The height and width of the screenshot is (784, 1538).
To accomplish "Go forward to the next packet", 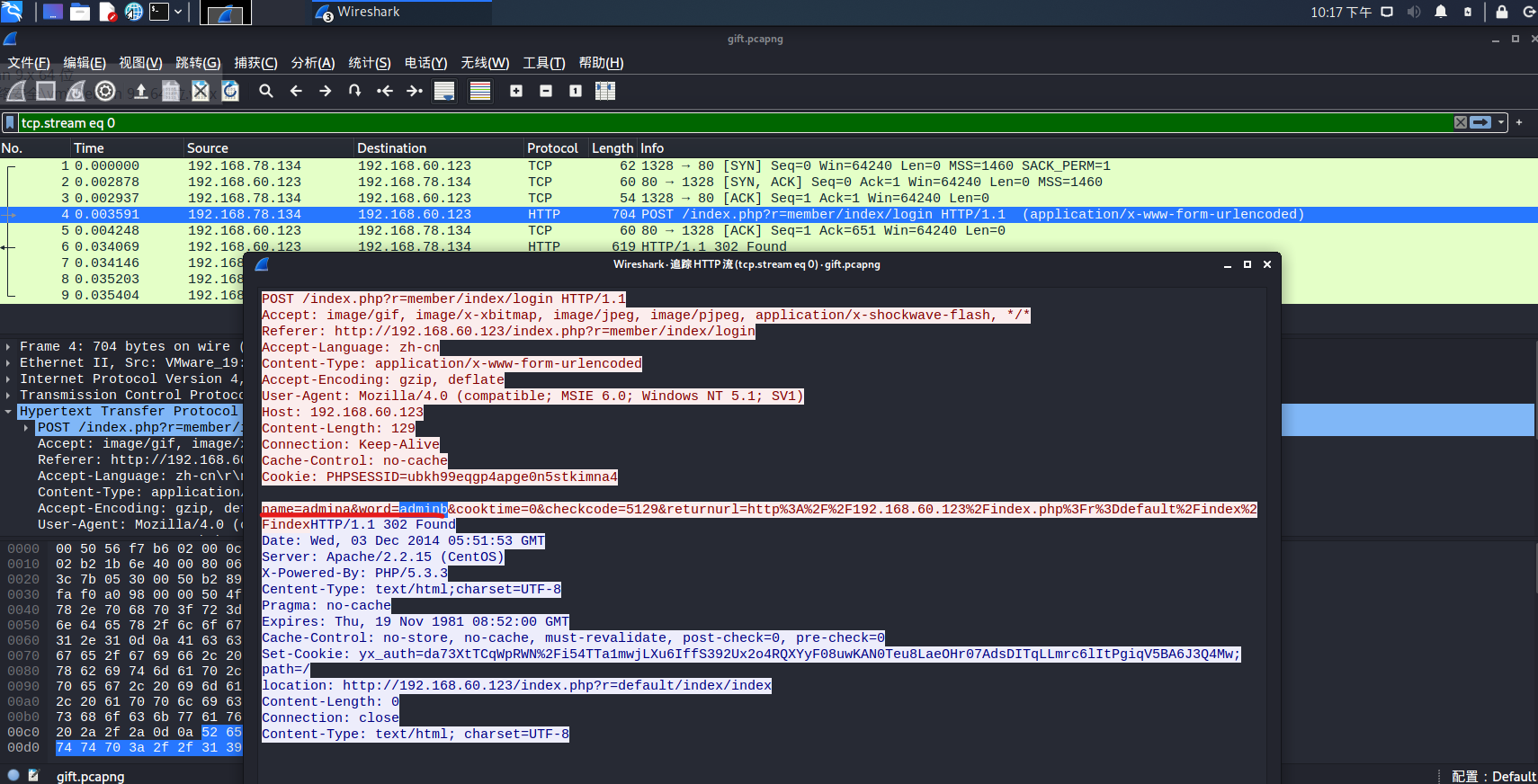I will pos(326,91).
